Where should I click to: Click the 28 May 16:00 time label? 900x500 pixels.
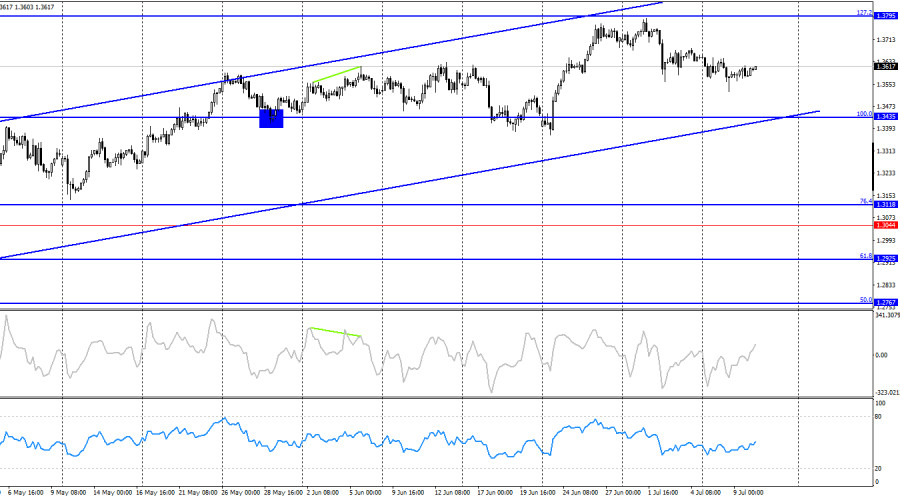[283, 493]
